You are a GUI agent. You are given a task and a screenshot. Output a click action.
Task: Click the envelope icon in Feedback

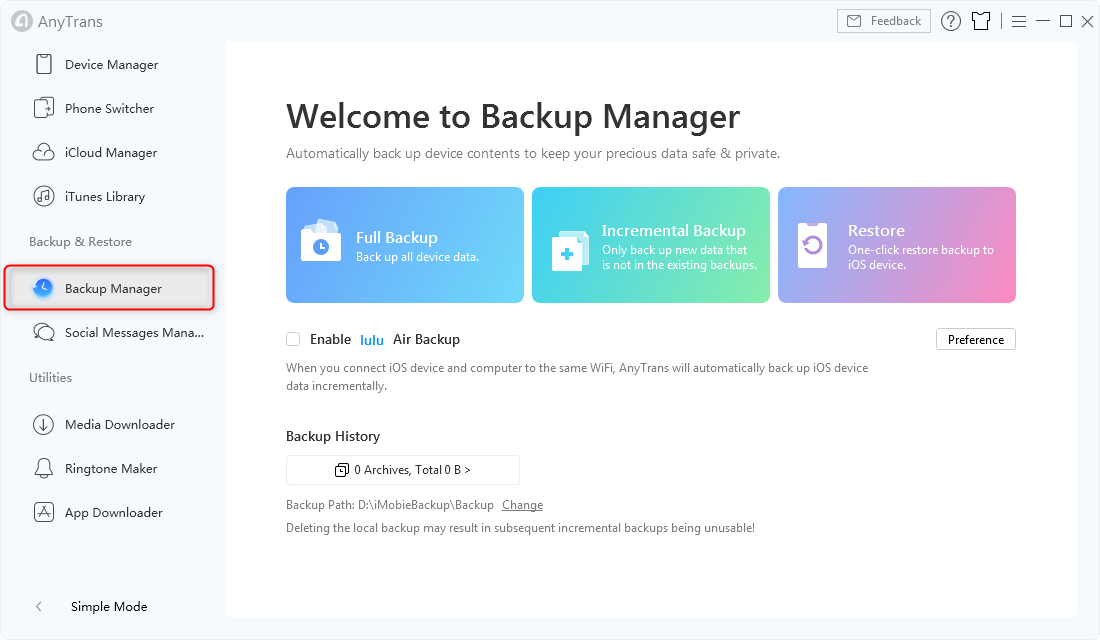click(x=854, y=21)
